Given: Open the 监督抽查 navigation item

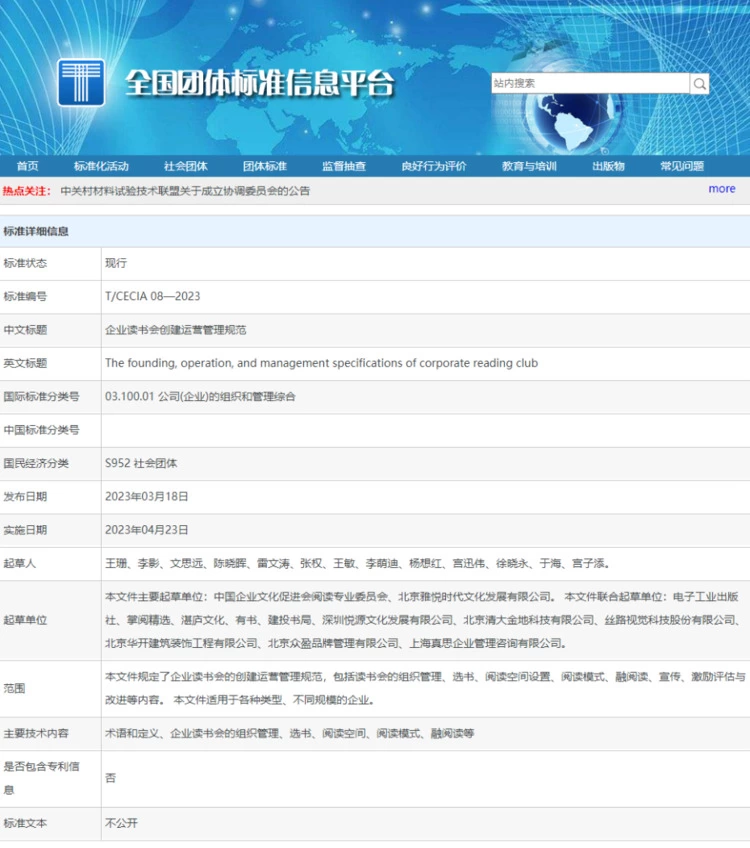Looking at the screenshot, I should (x=343, y=166).
